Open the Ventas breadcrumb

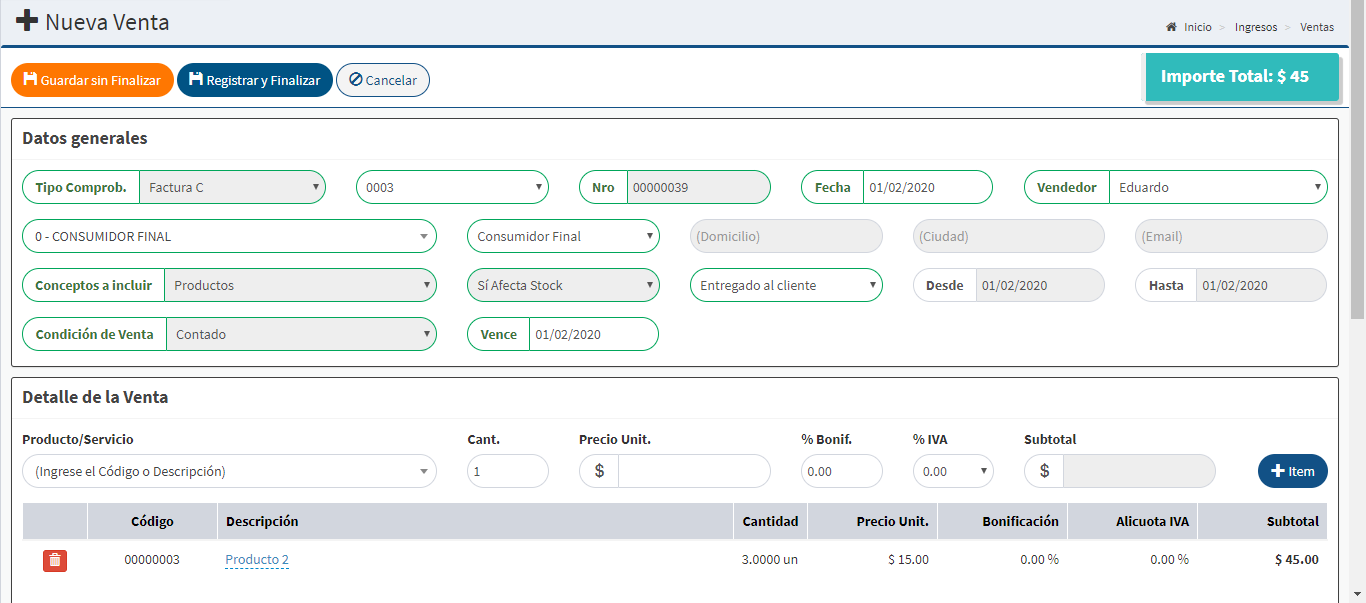click(x=1317, y=27)
